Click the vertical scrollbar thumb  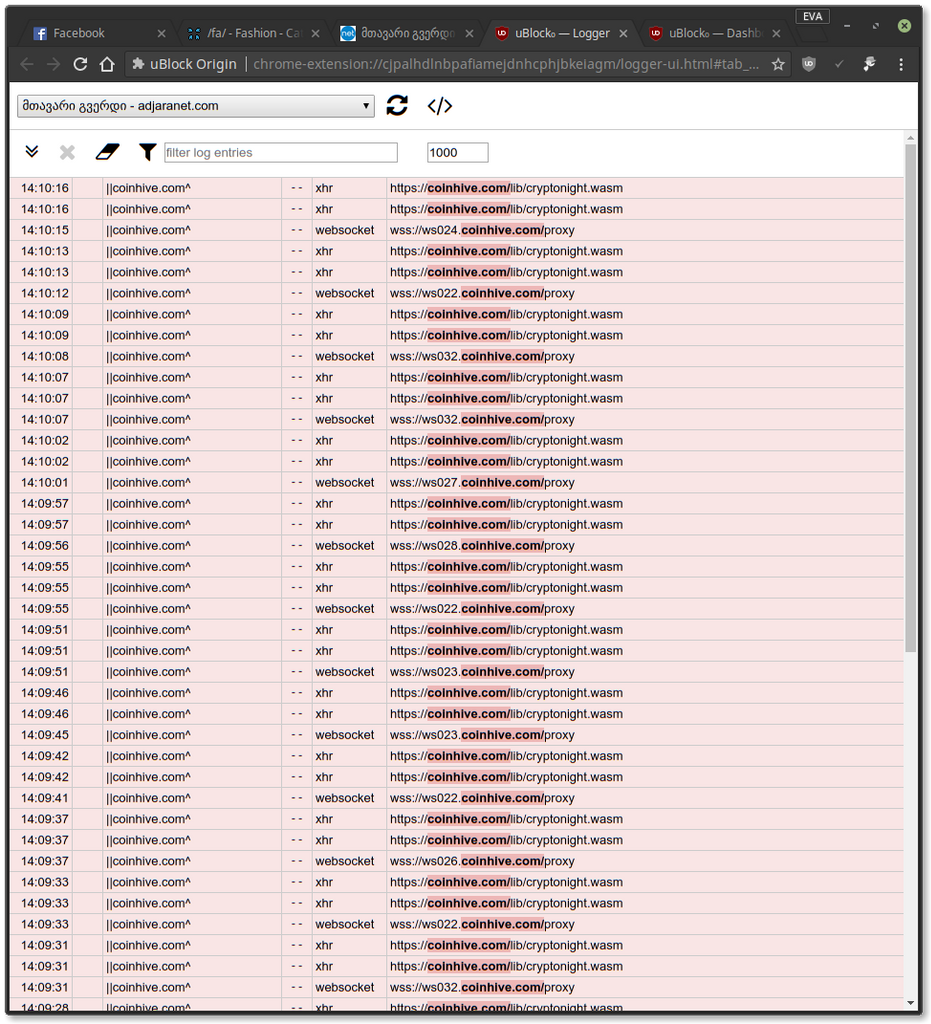(910, 397)
